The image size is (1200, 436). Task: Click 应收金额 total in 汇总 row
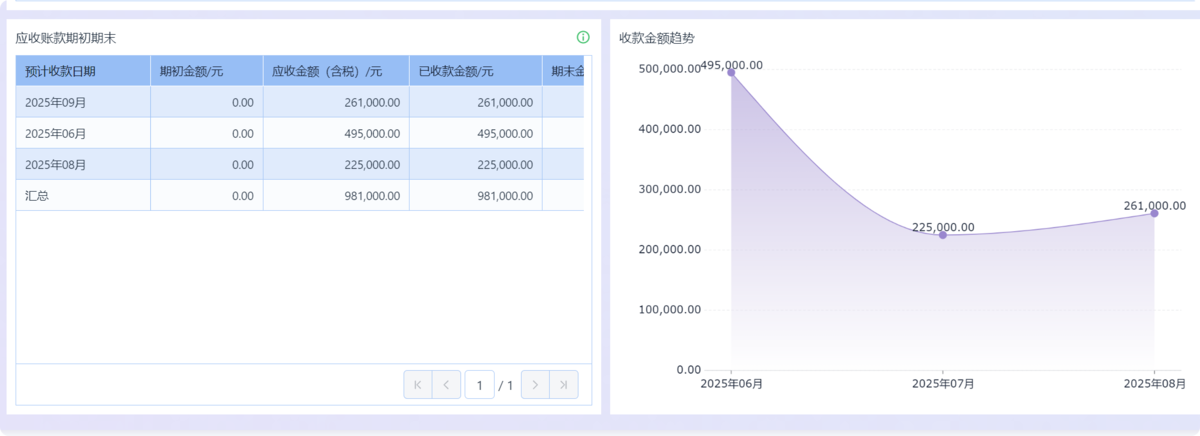point(336,195)
